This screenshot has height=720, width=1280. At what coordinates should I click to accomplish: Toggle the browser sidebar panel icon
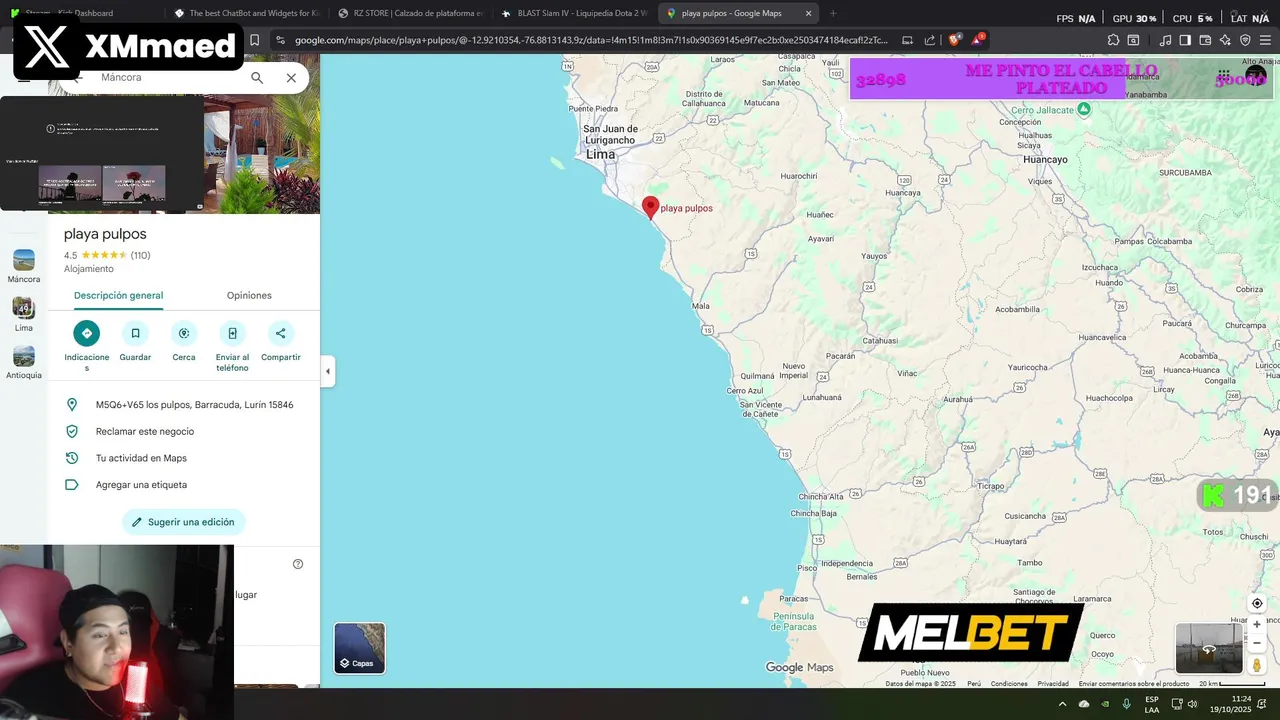click(x=1185, y=40)
